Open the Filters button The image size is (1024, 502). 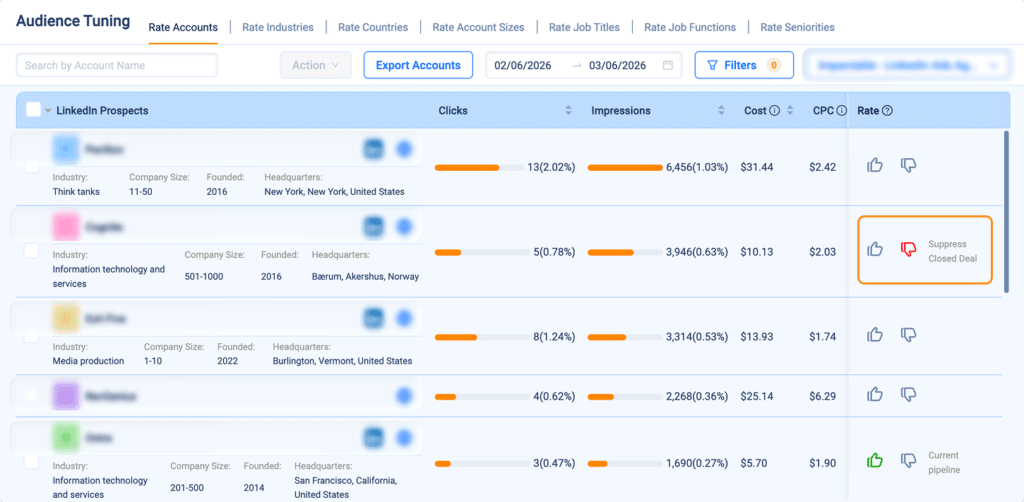[x=744, y=65]
